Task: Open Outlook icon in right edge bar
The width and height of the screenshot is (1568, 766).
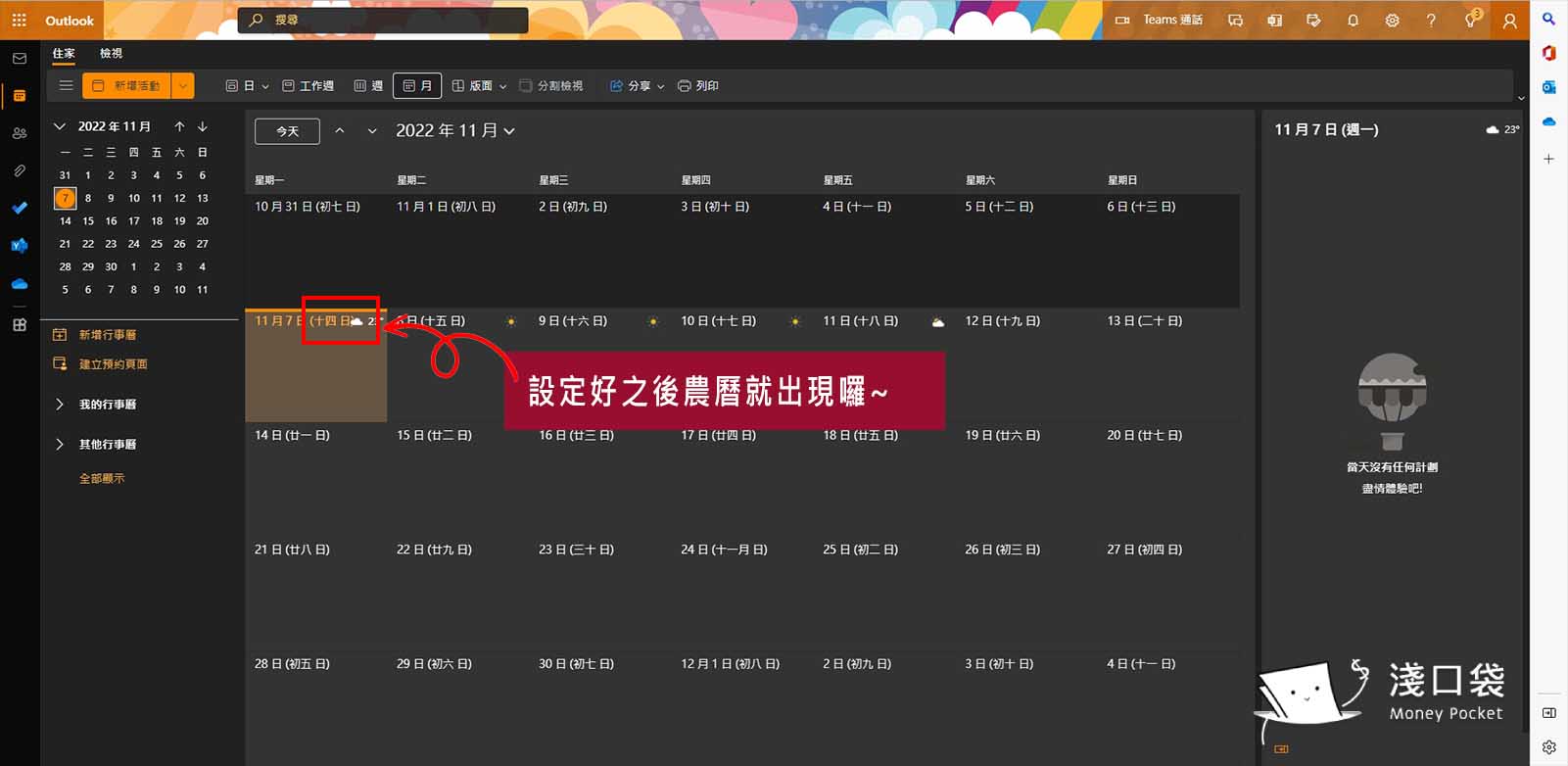Action: pyautogui.click(x=1548, y=87)
